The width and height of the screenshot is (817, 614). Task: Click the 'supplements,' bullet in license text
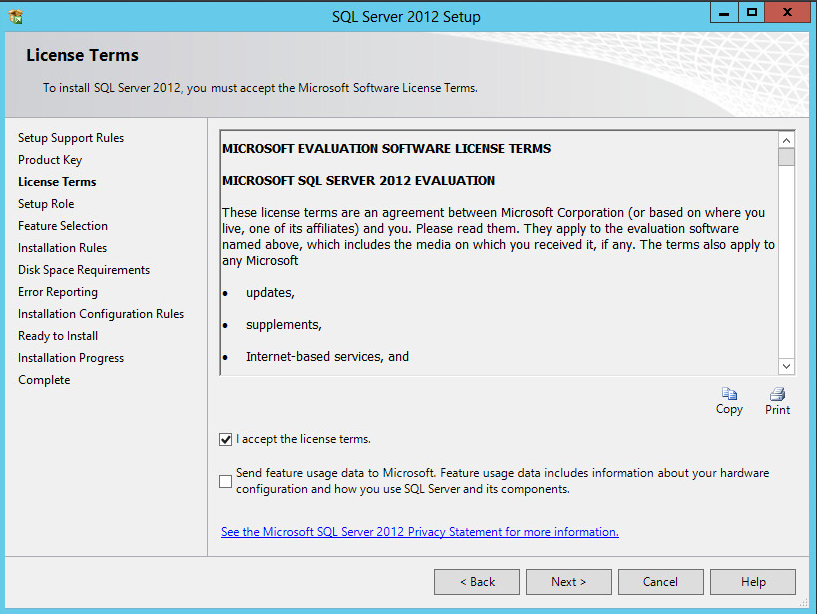click(284, 325)
